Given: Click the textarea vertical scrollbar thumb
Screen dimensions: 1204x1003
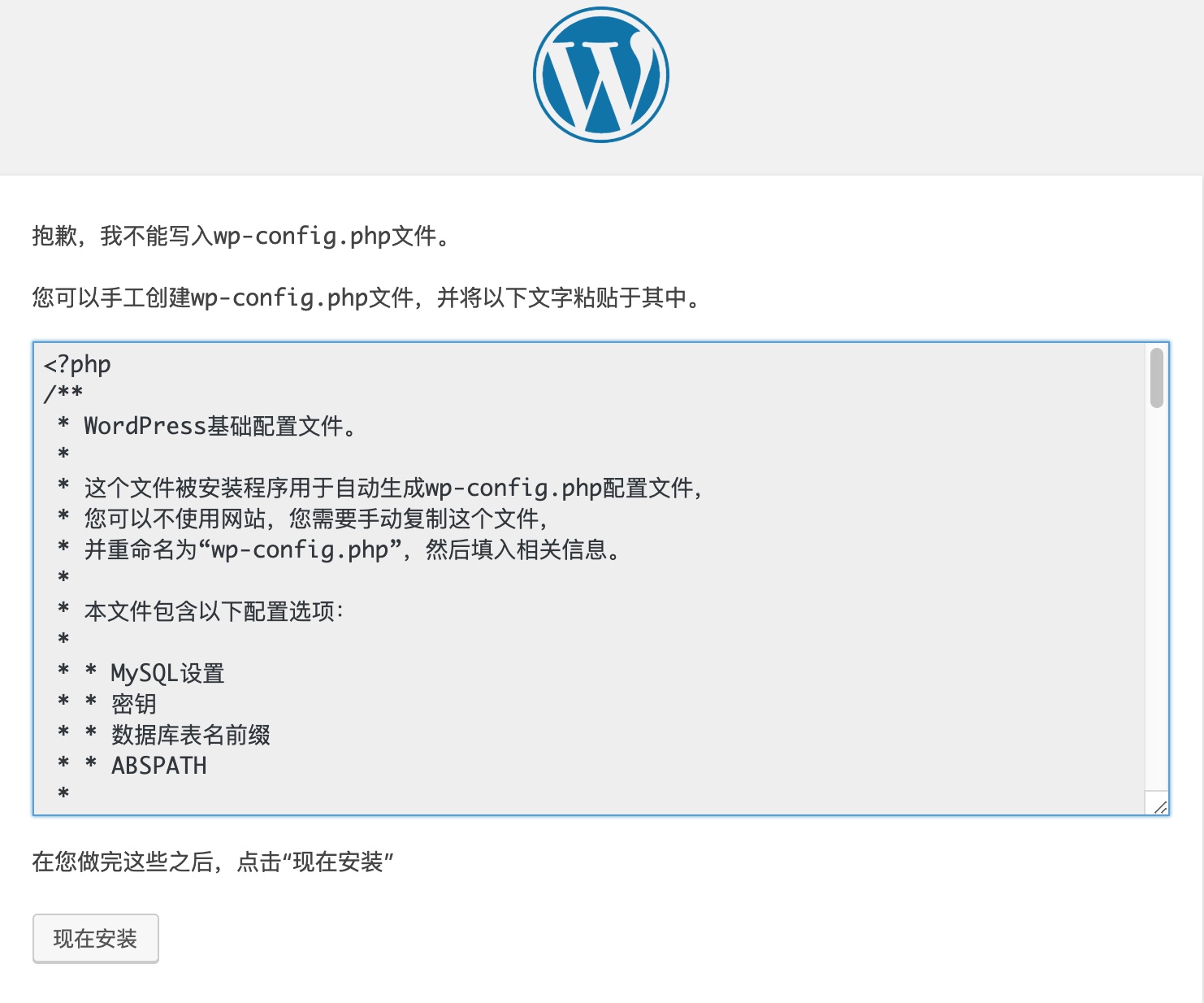Looking at the screenshot, I should point(1156,378).
